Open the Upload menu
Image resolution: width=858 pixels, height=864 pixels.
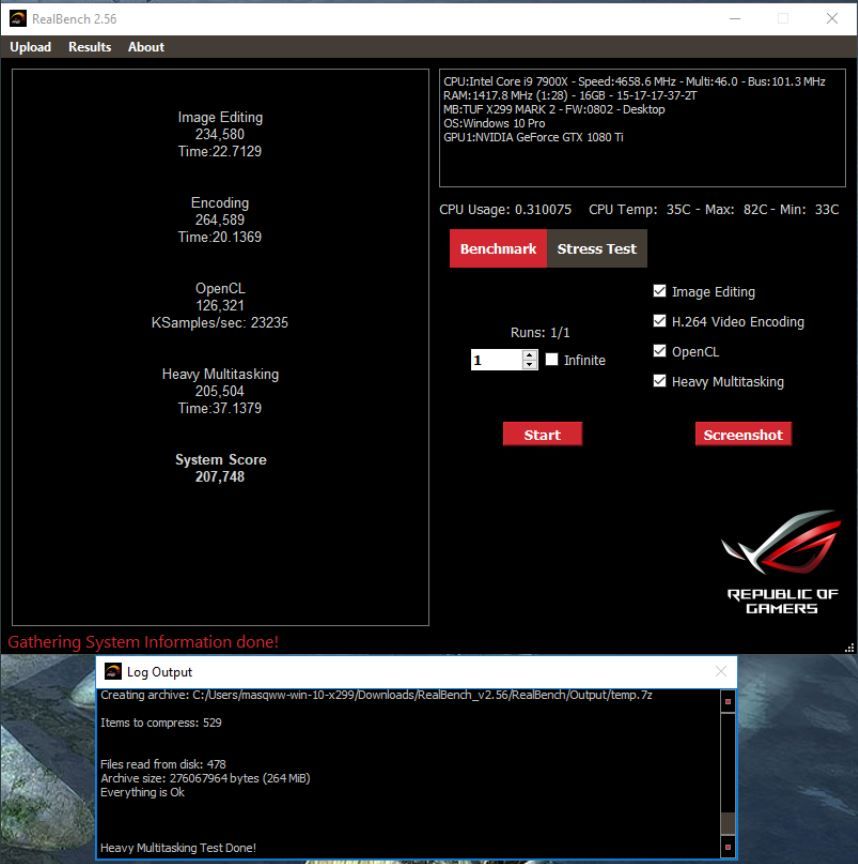click(x=30, y=47)
